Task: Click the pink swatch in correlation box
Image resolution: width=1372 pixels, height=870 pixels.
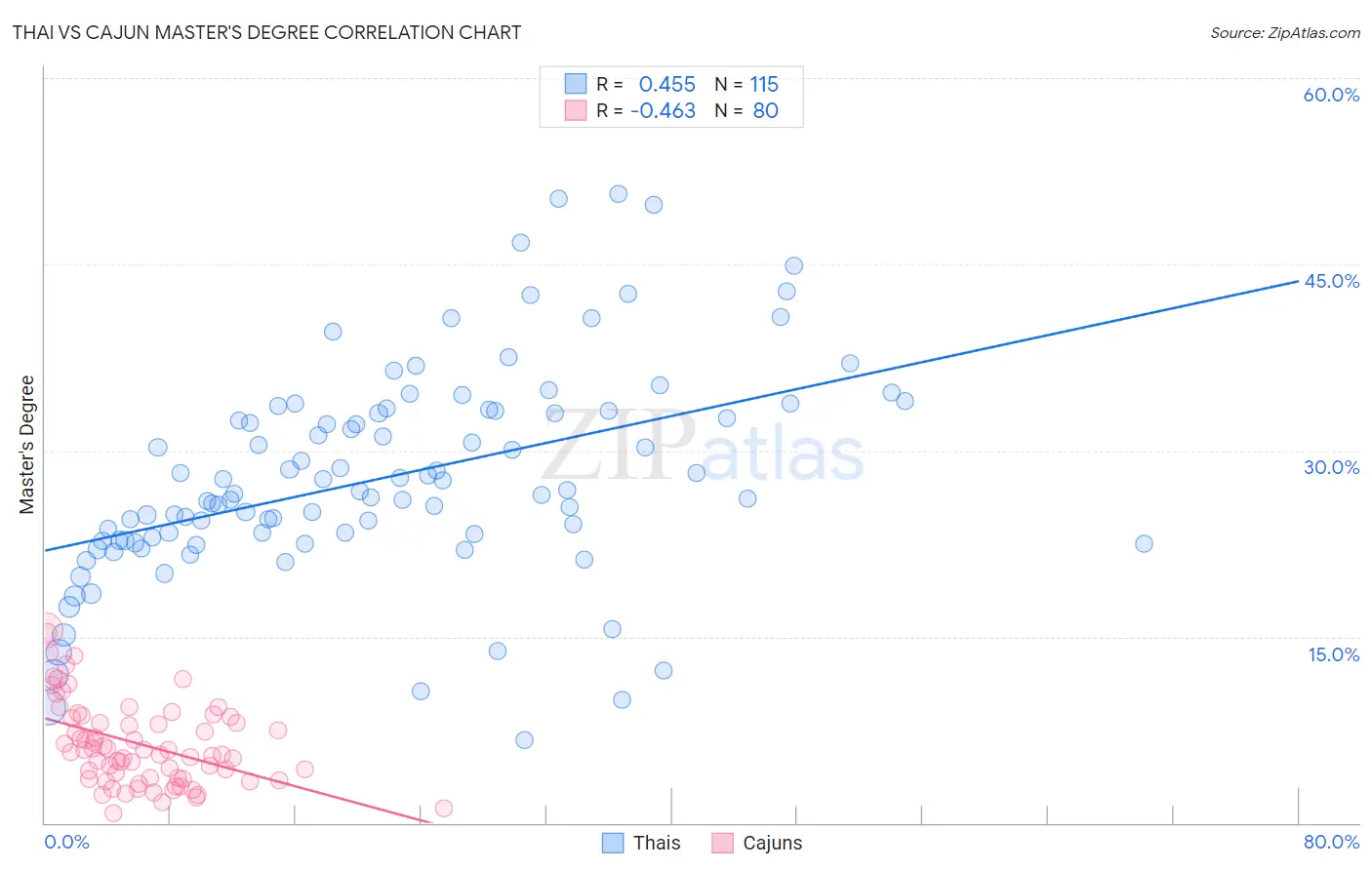Action: tap(576, 110)
